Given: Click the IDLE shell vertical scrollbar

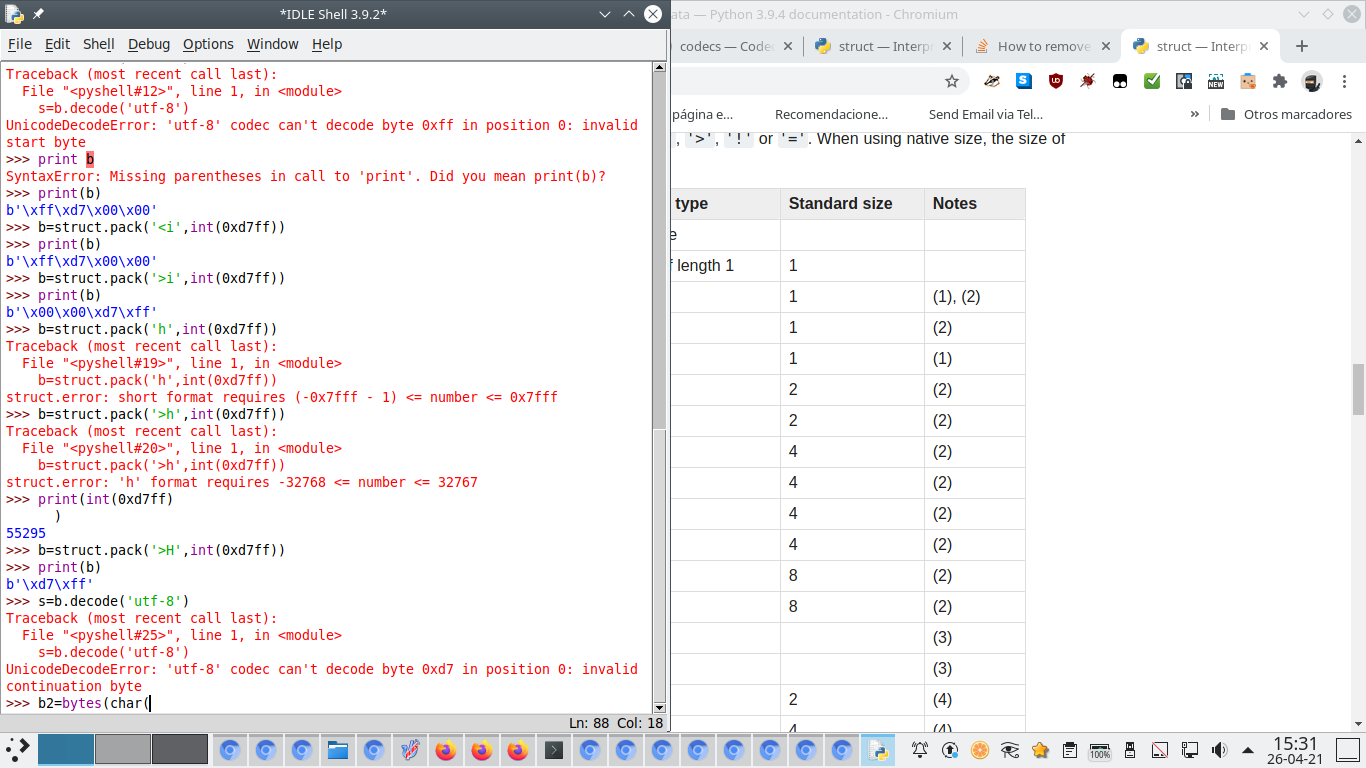Looking at the screenshot, I should pyautogui.click(x=659, y=300).
